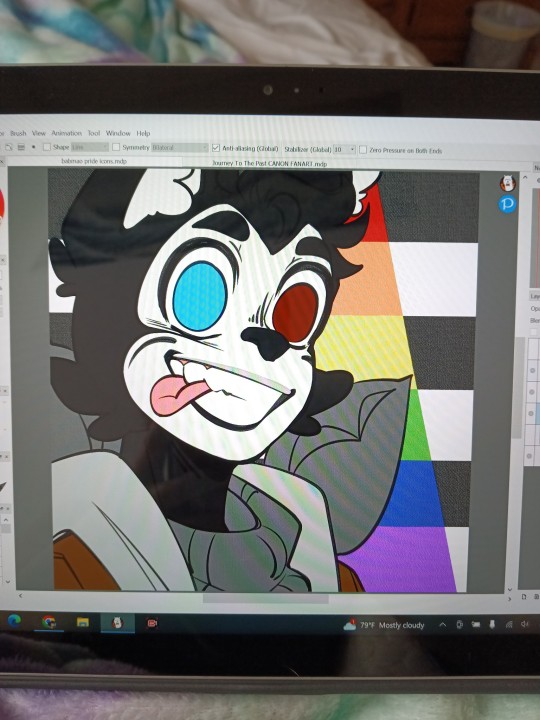Click the volume icon in the system tray
This screenshot has height=720, width=540.
525,624
